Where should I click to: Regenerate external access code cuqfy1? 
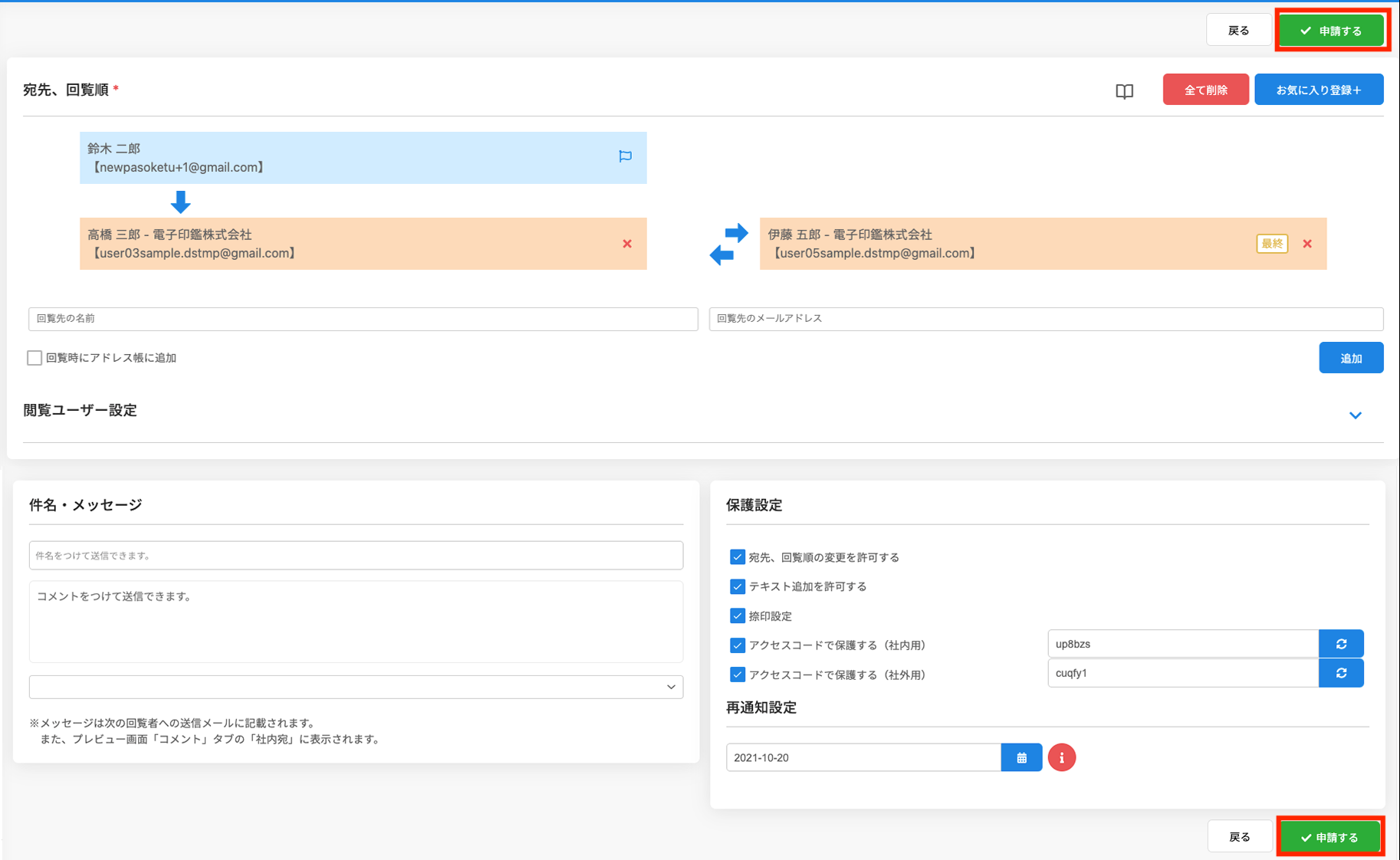pyautogui.click(x=1341, y=673)
